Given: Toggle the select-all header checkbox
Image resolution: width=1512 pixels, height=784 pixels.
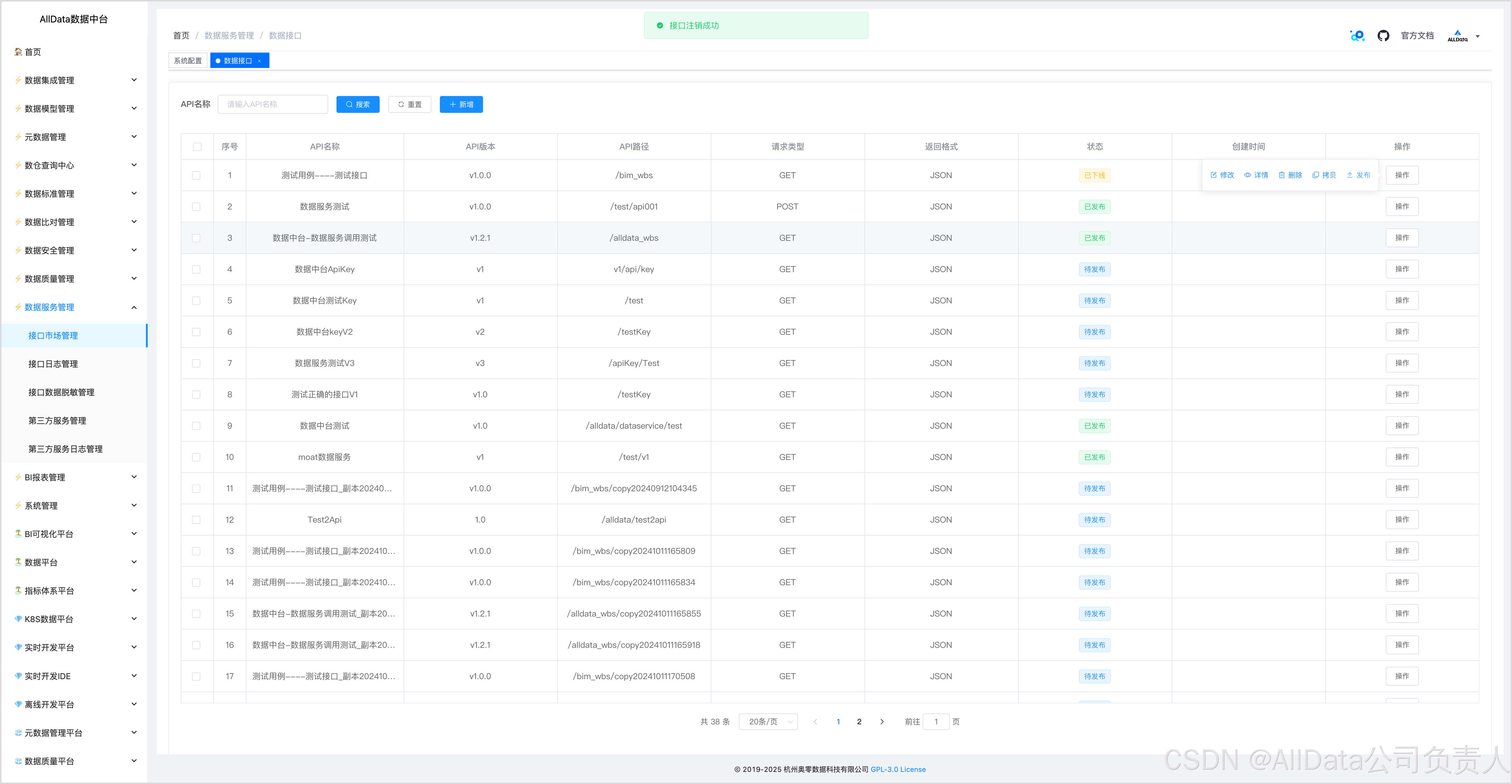Looking at the screenshot, I should 197,147.
